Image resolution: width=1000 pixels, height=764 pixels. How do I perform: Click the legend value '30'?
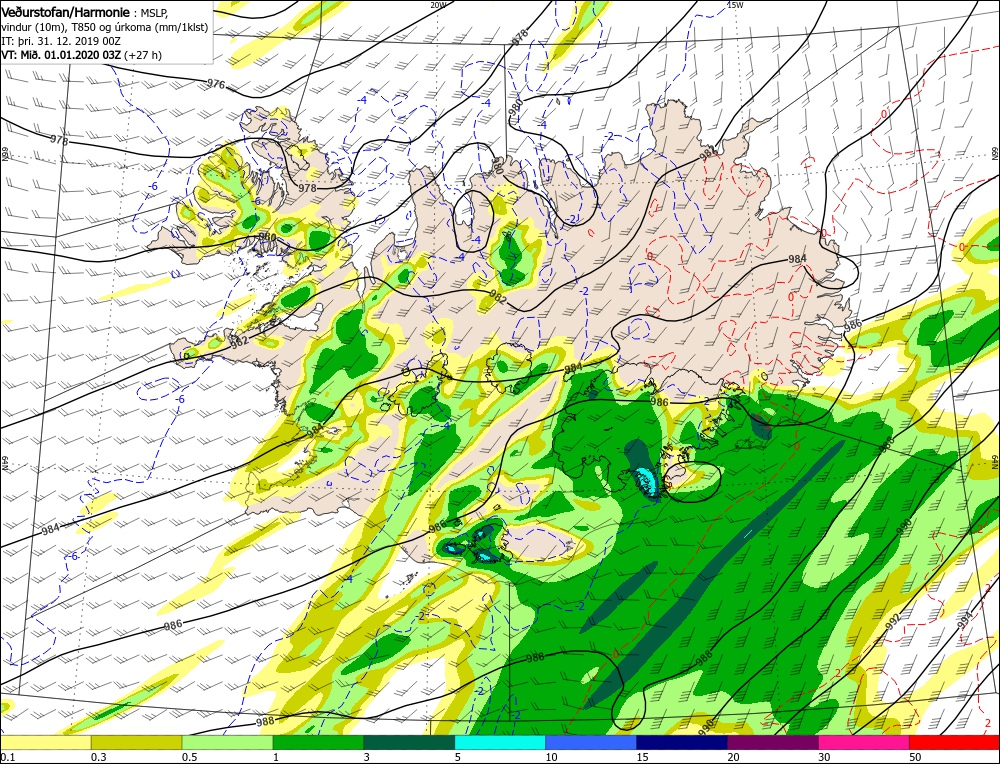[x=825, y=757]
